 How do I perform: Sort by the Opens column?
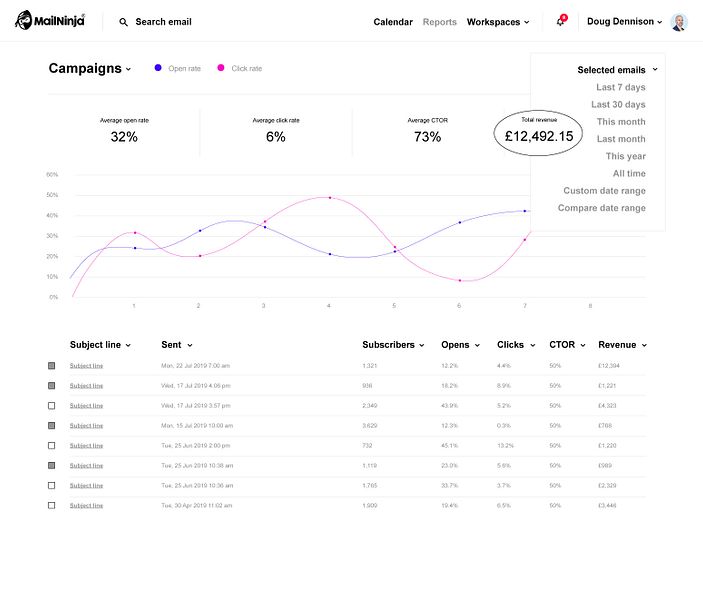click(460, 345)
